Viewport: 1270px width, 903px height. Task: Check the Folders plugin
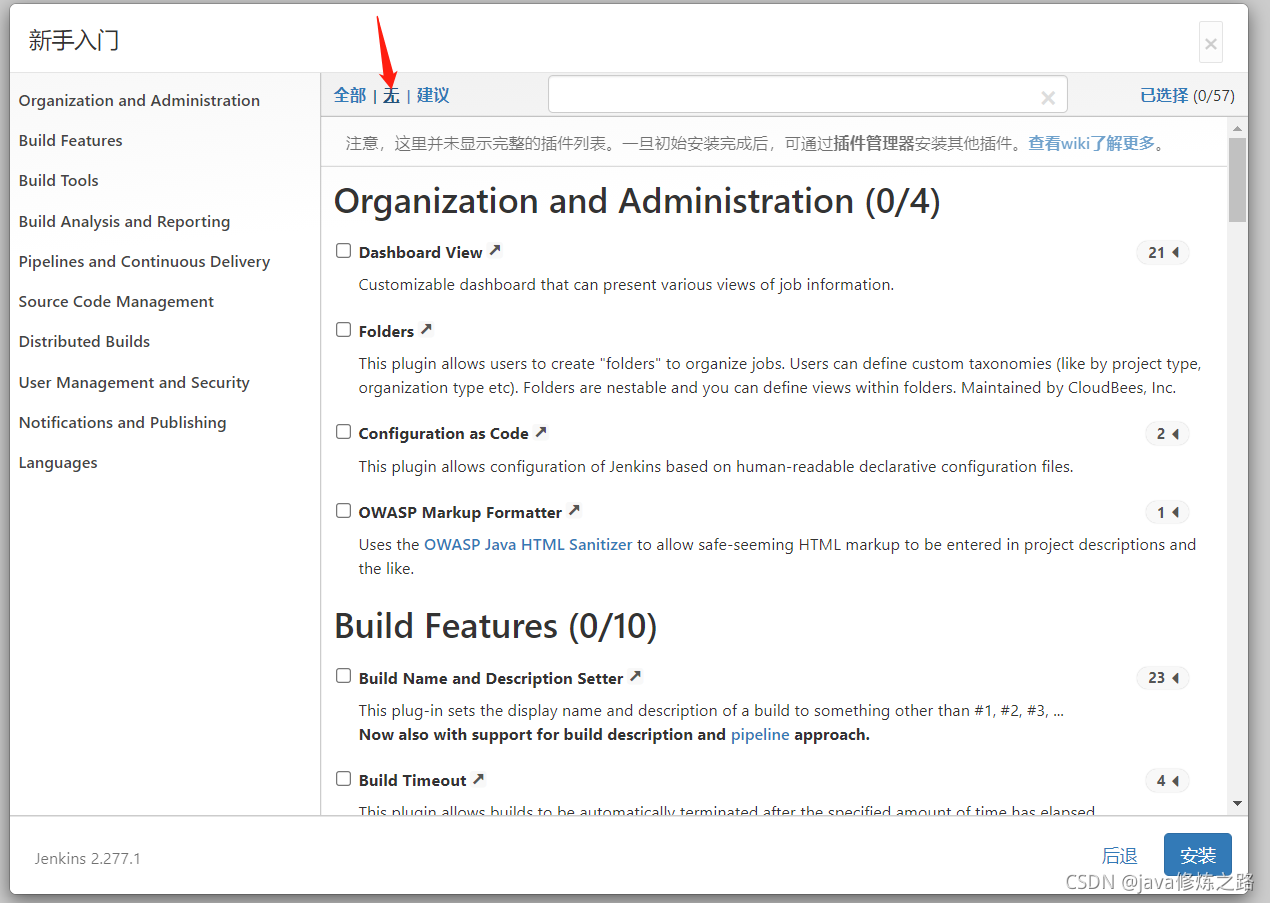[344, 330]
